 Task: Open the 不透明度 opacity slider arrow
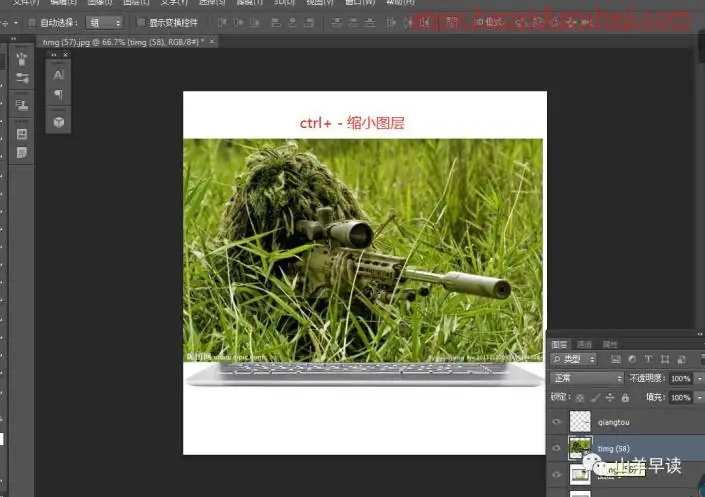[700, 379]
